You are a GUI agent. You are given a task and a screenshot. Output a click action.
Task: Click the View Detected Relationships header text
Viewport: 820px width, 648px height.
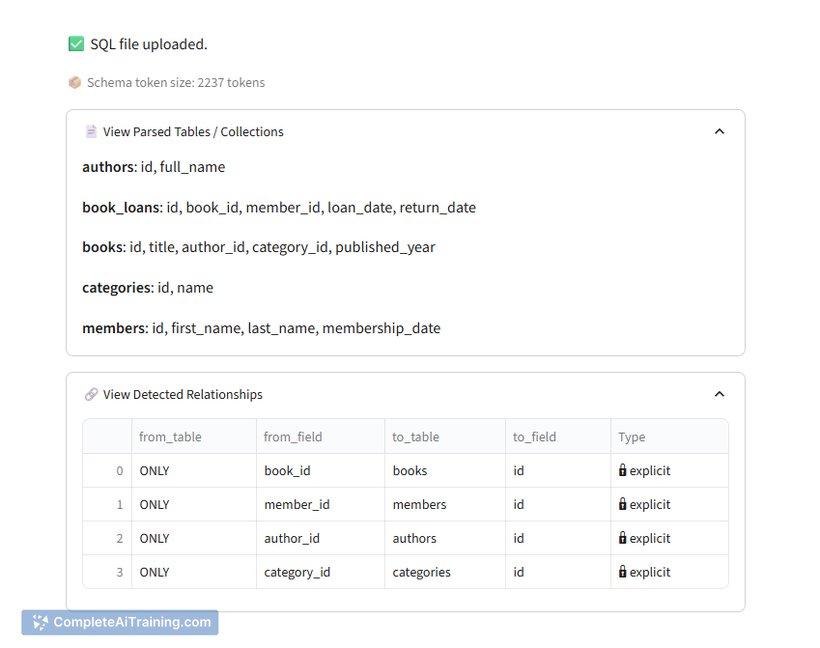(x=183, y=394)
